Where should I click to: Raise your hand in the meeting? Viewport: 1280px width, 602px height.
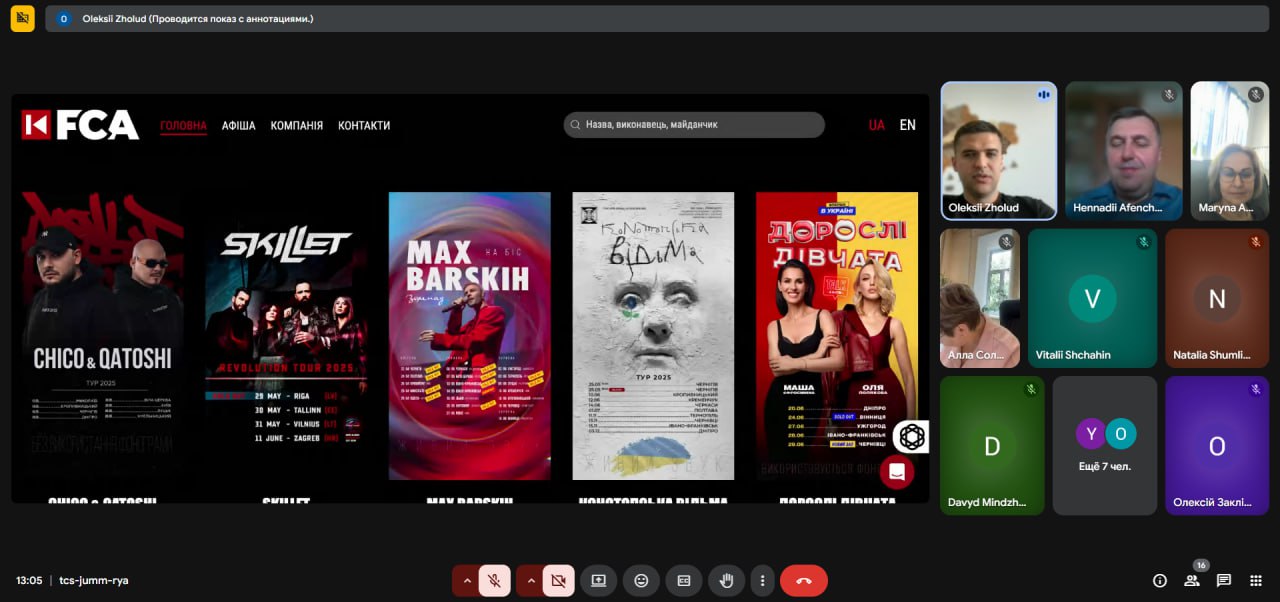tap(727, 580)
